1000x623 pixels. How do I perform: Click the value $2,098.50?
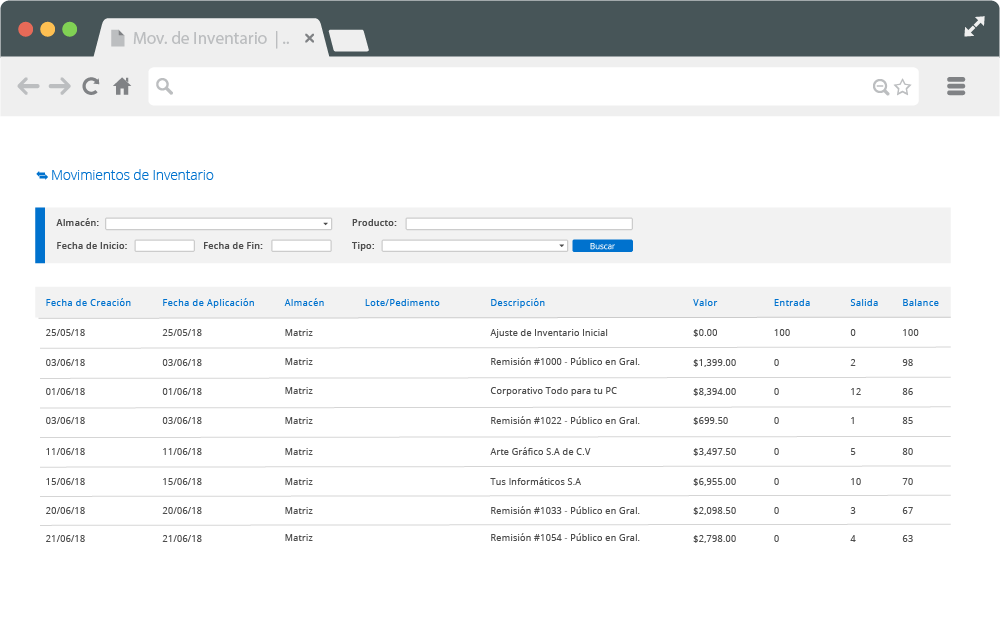coord(714,511)
